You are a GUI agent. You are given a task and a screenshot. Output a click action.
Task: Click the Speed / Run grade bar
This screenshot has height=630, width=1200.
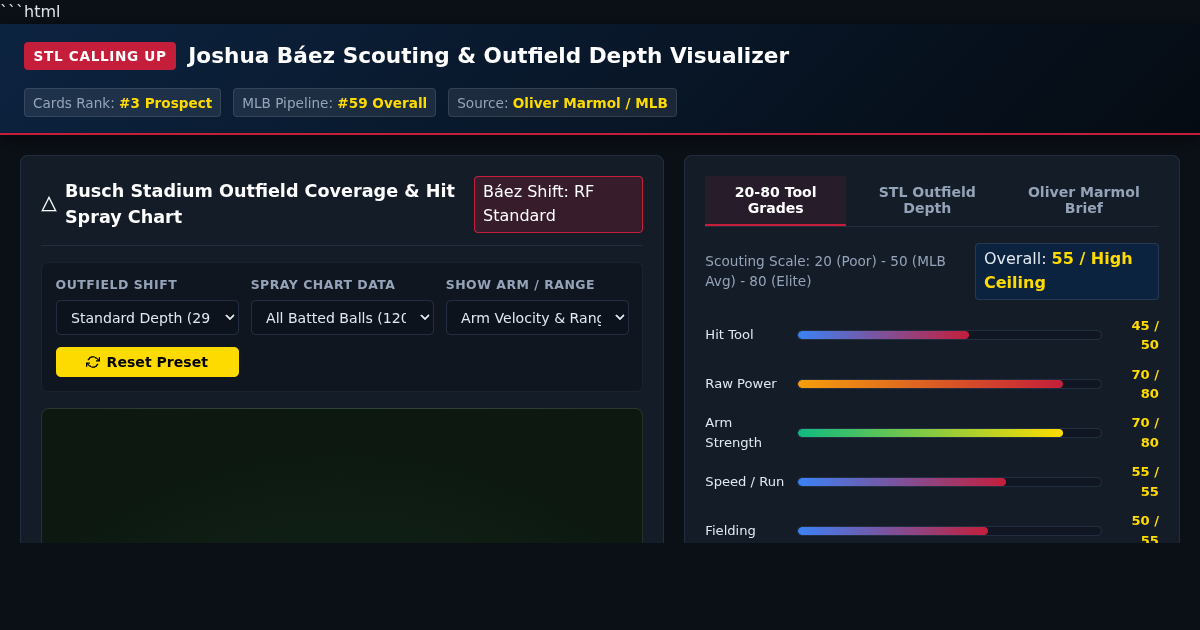pos(949,482)
